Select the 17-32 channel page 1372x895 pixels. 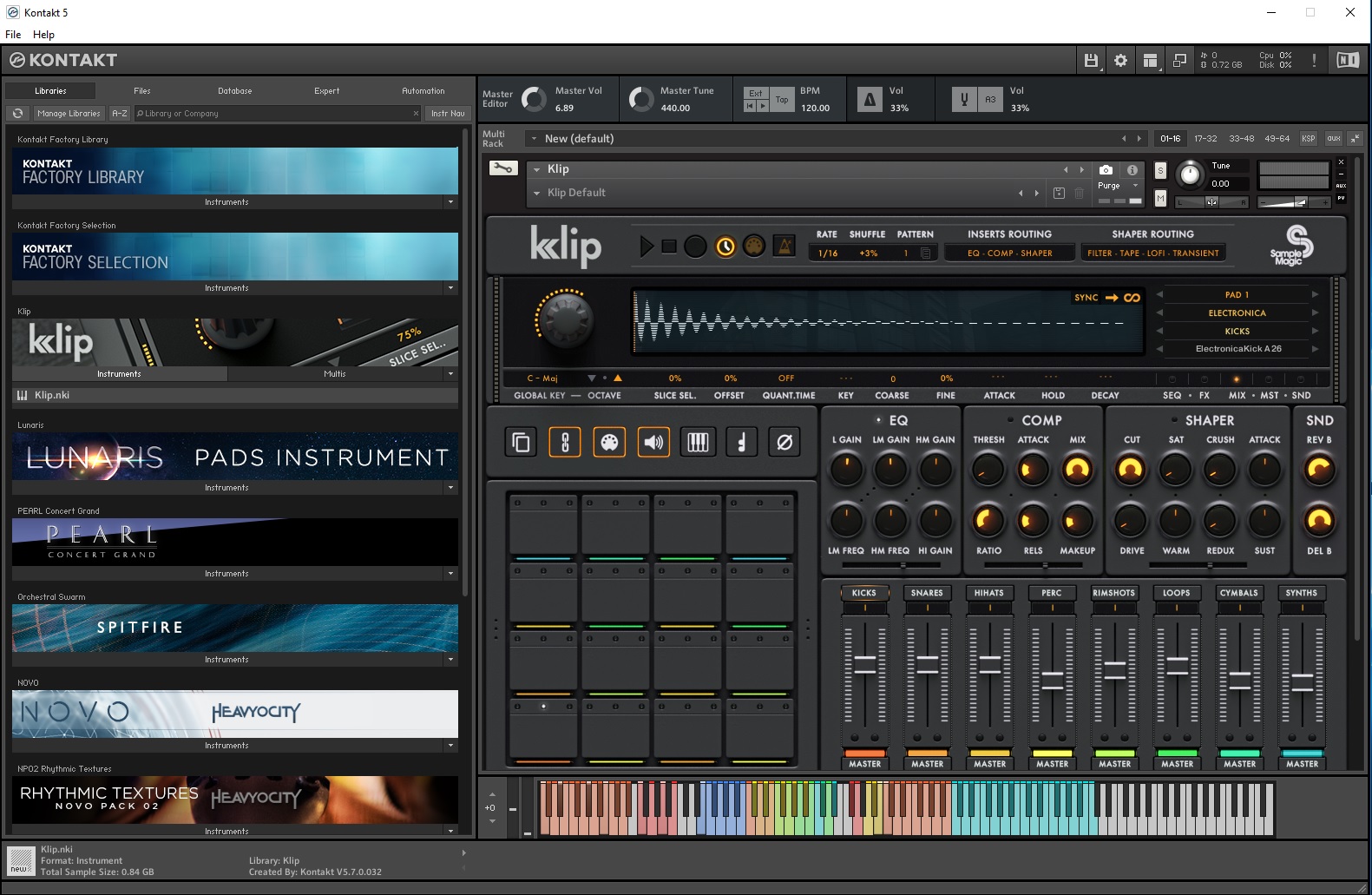pyautogui.click(x=1205, y=138)
